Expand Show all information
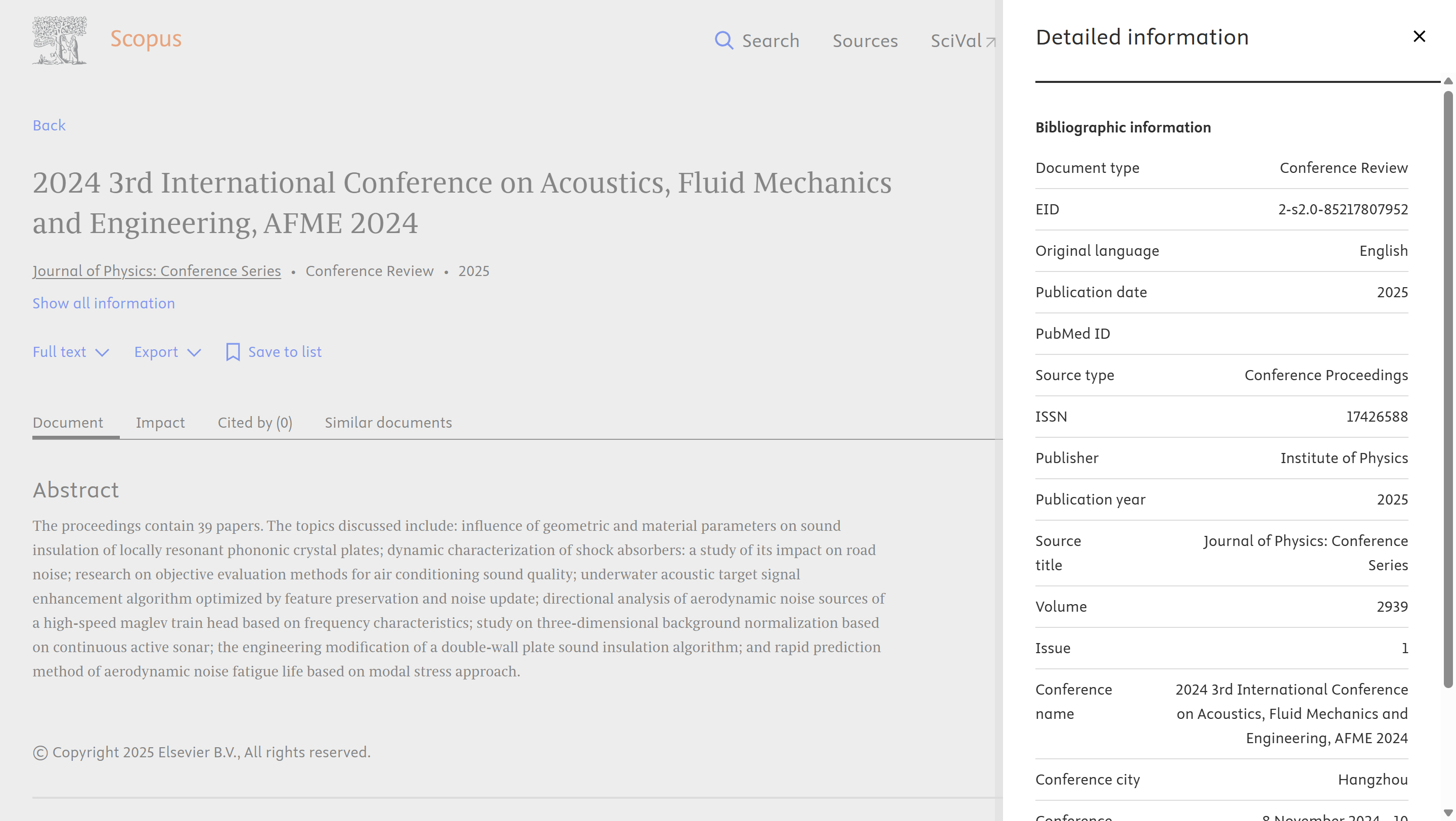 click(104, 303)
